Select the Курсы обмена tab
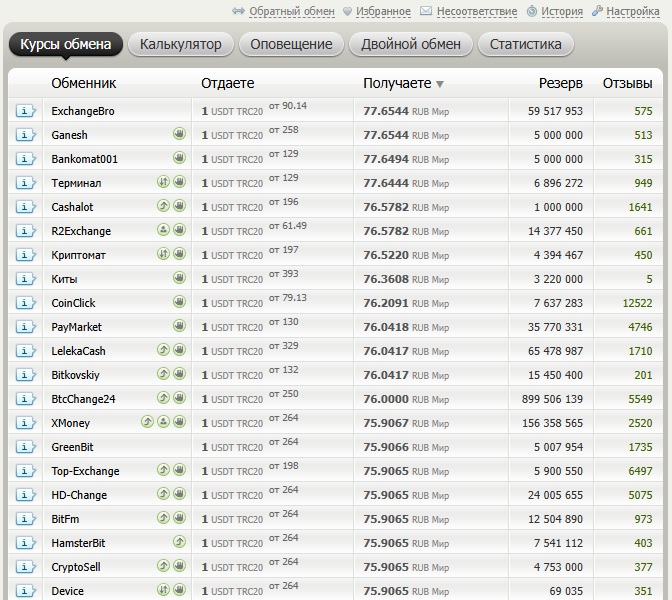 pyautogui.click(x=66, y=44)
